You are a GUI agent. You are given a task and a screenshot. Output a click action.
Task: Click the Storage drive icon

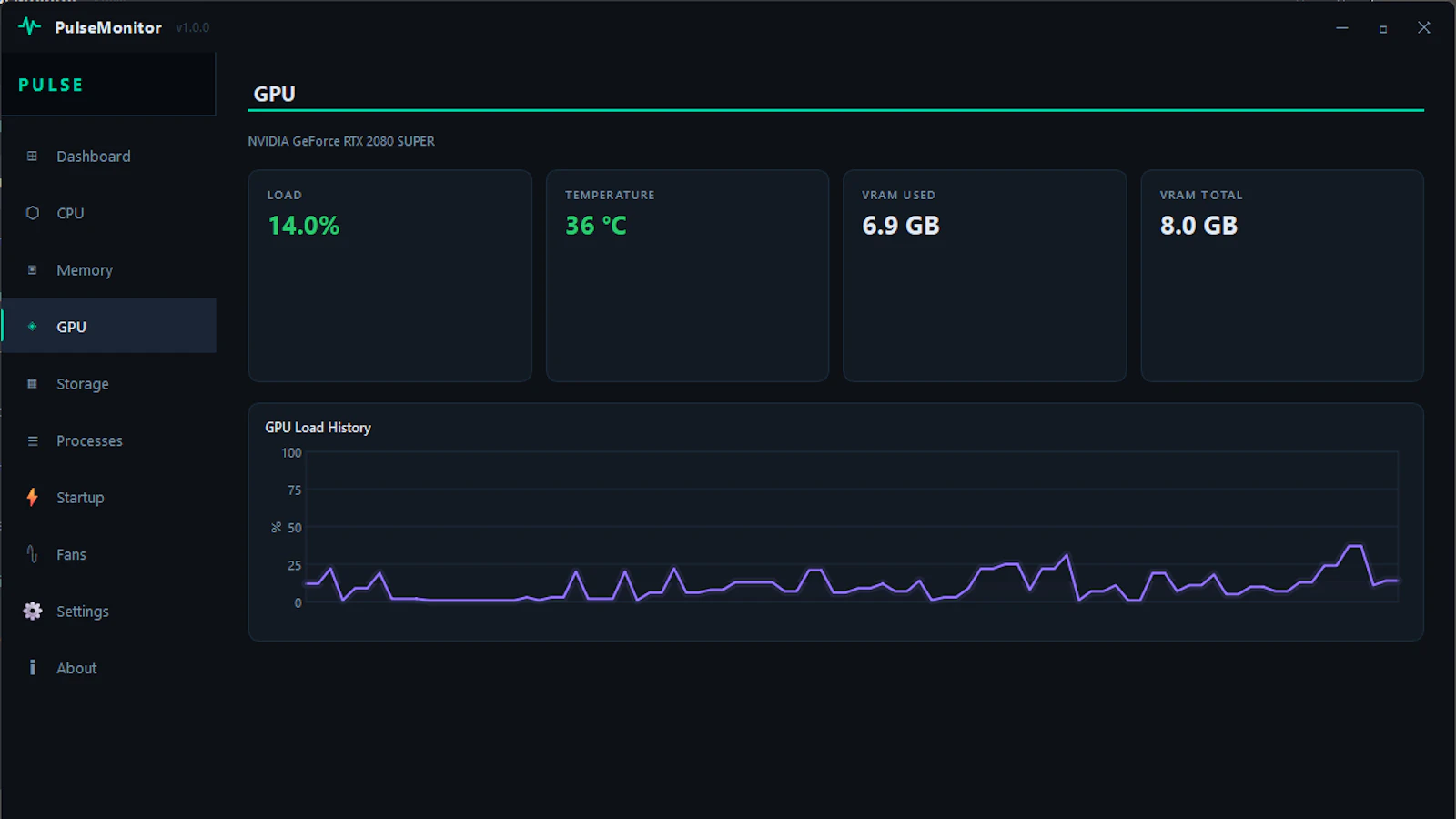pos(32,384)
